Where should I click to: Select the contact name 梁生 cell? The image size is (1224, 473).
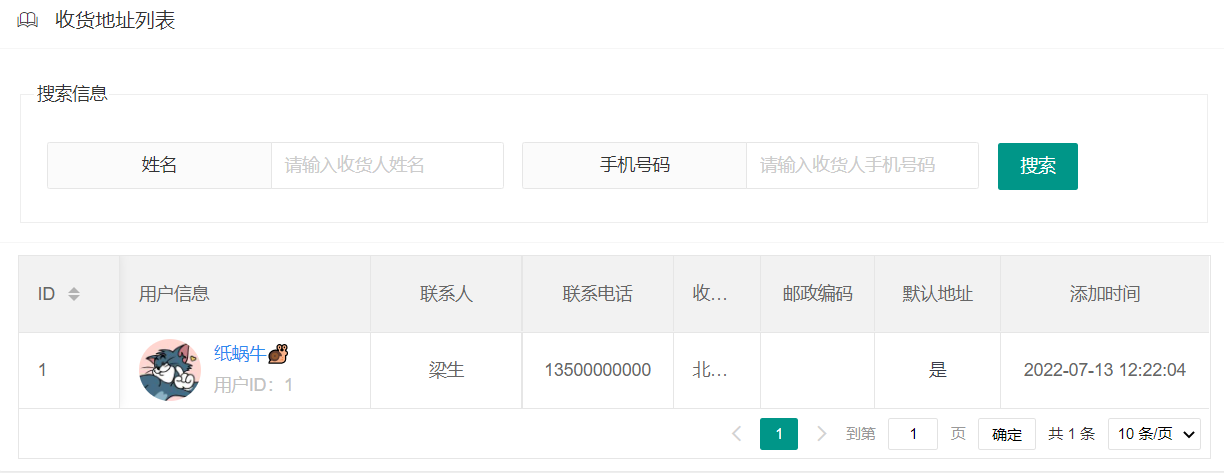(446, 370)
